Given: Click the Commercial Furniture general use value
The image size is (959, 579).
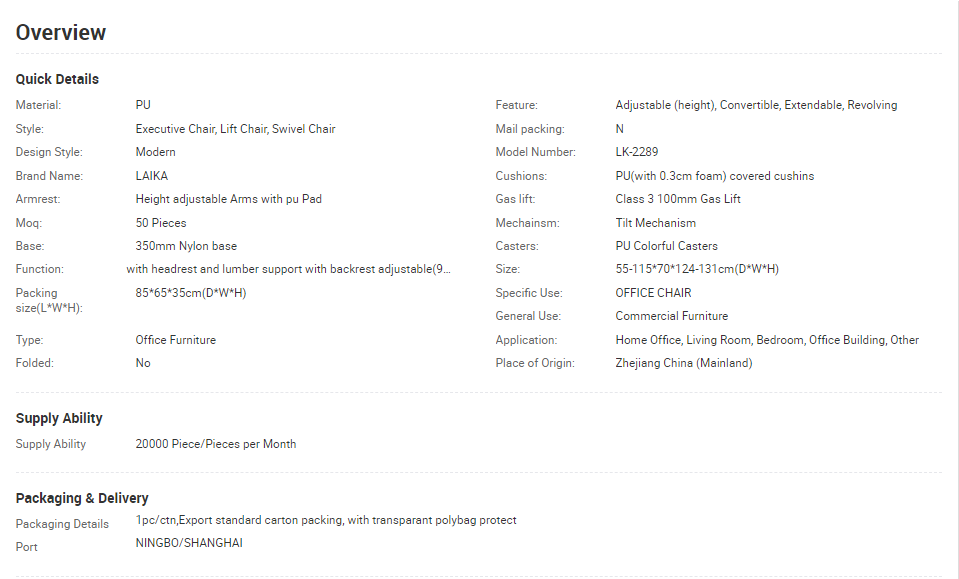Looking at the screenshot, I should click(x=672, y=316).
